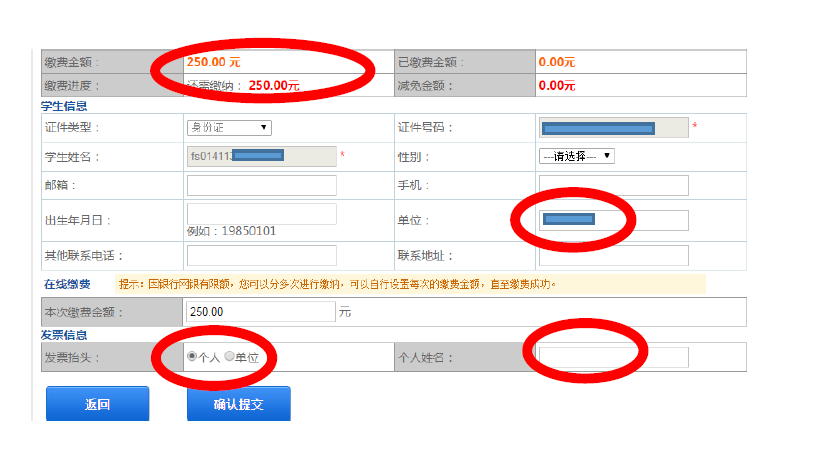Viewport: 820px width, 459px height.
Task: Click the 证件号码 input field
Action: pos(613,127)
